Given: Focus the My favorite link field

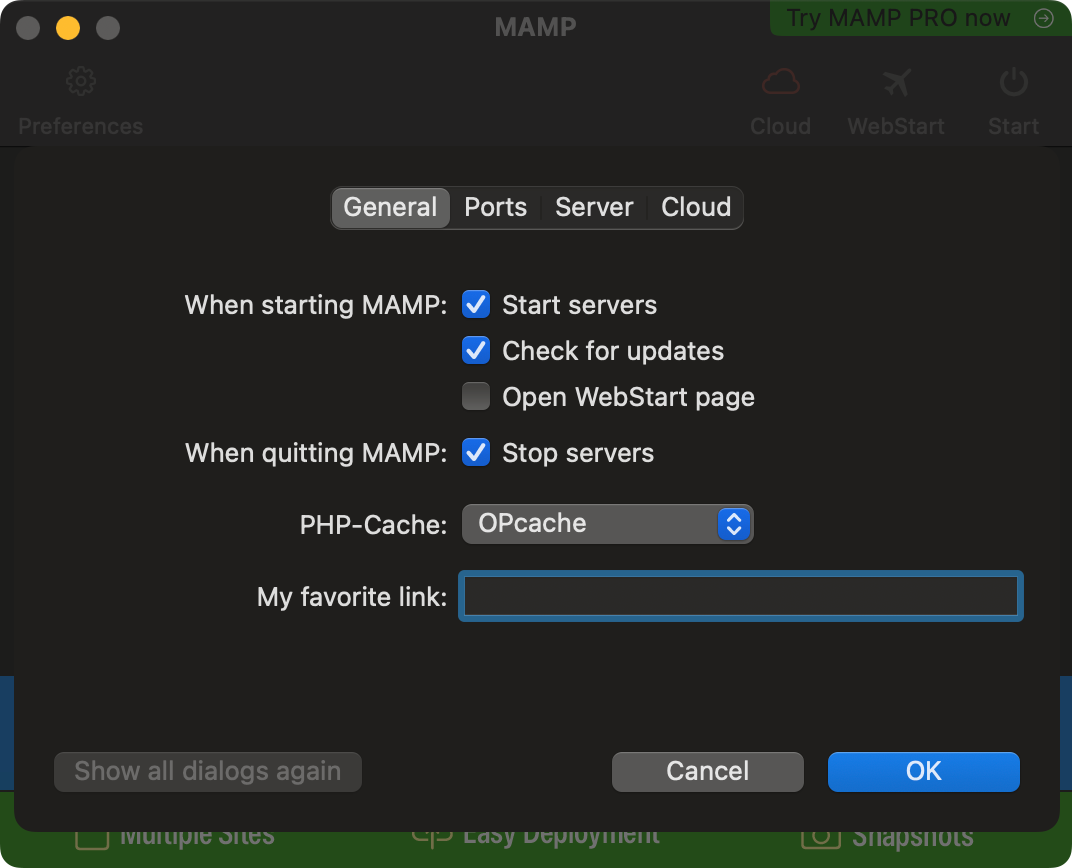Looking at the screenshot, I should (x=740, y=596).
